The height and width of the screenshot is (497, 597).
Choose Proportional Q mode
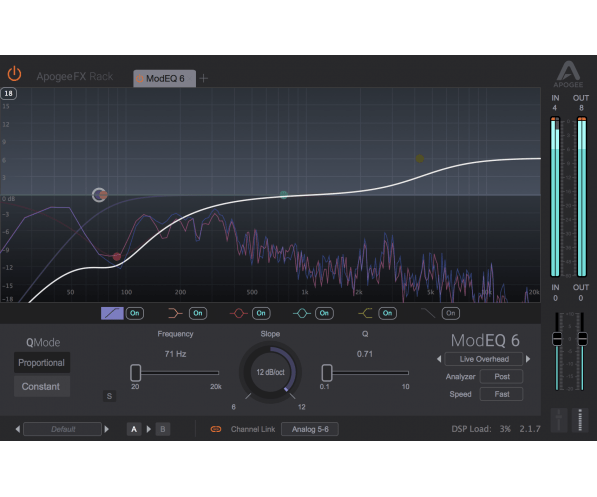(x=42, y=363)
